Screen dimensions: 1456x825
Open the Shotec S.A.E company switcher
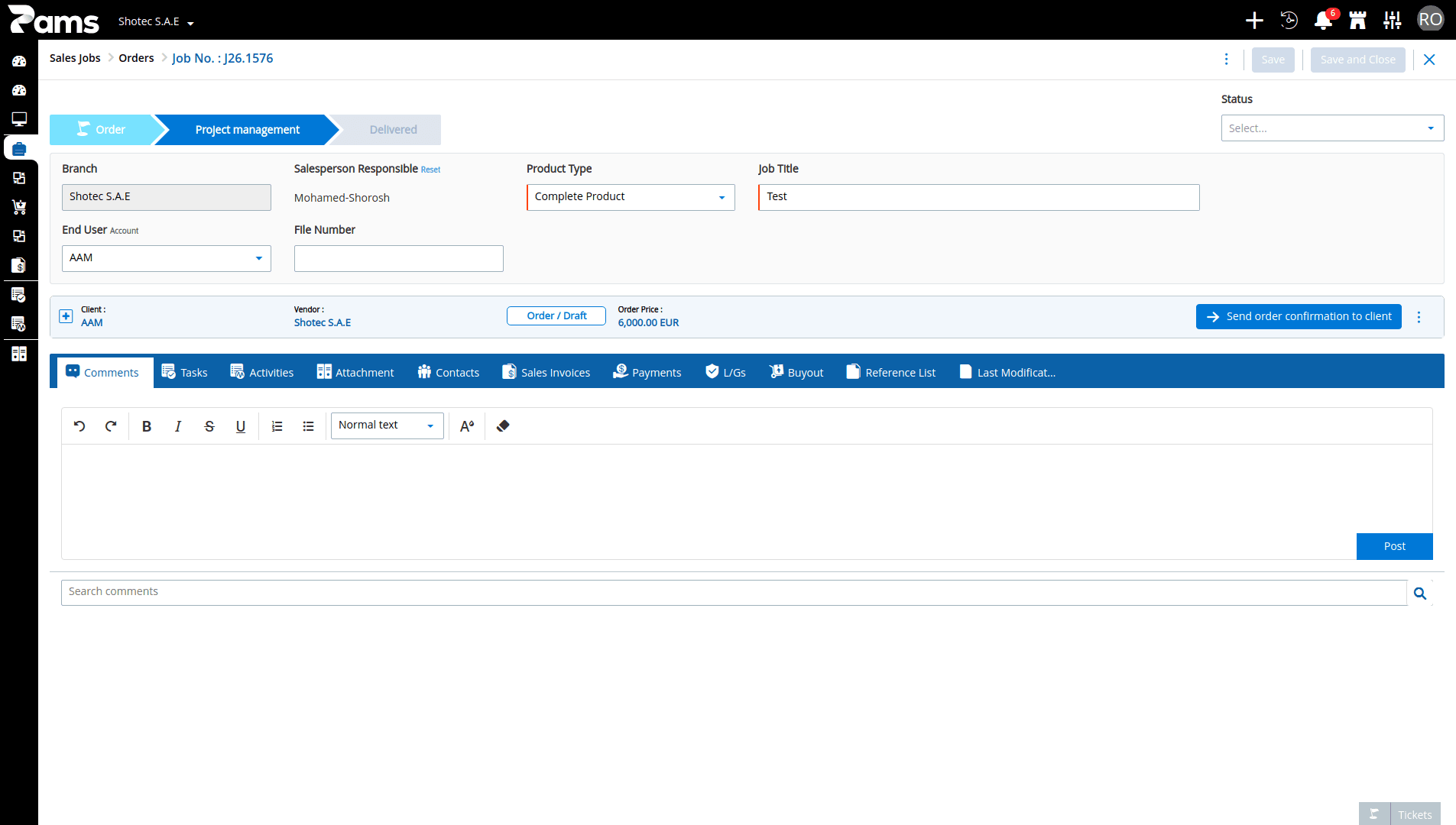(x=156, y=21)
